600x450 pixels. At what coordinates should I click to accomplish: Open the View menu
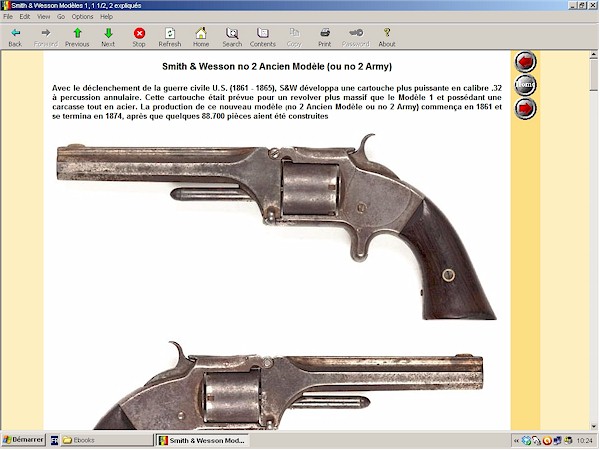pos(43,16)
